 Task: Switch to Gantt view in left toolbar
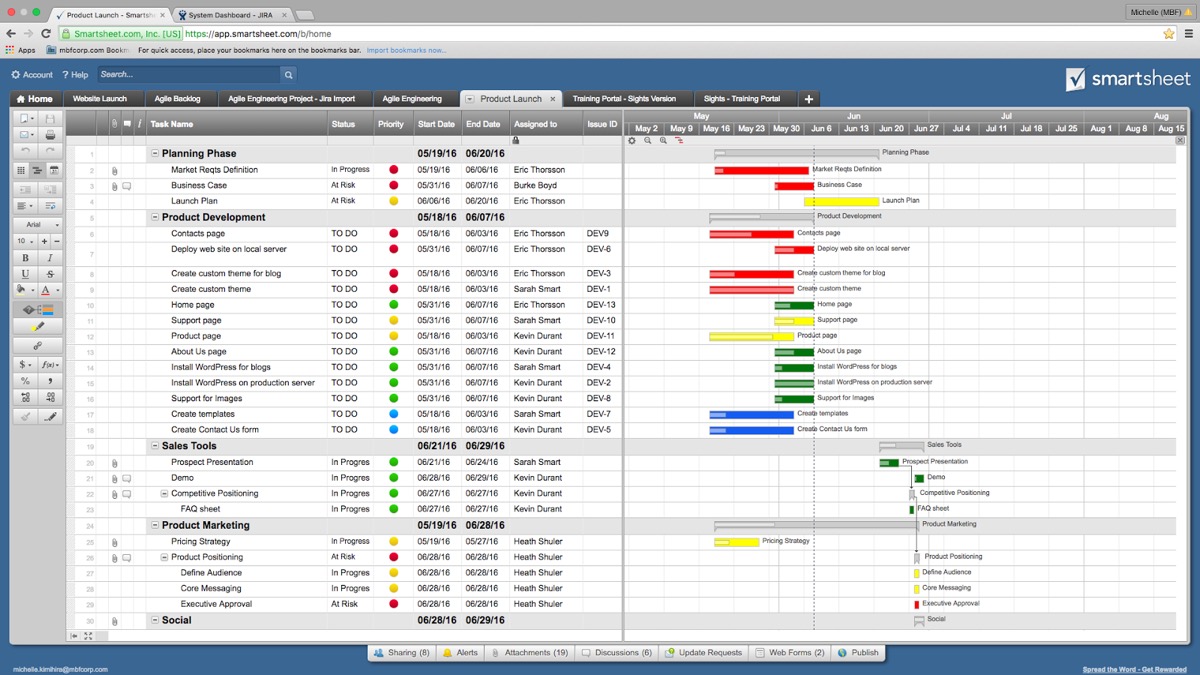(x=37, y=170)
